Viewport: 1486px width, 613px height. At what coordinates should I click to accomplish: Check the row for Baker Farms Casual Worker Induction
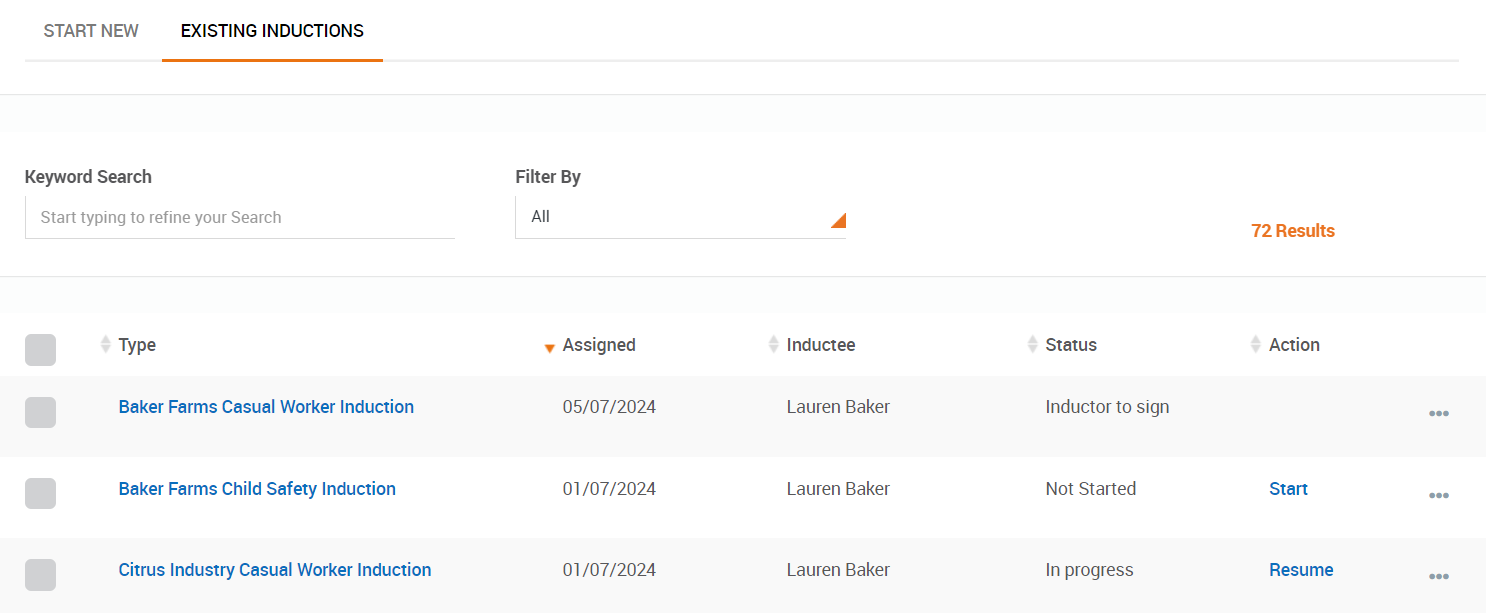tap(40, 412)
